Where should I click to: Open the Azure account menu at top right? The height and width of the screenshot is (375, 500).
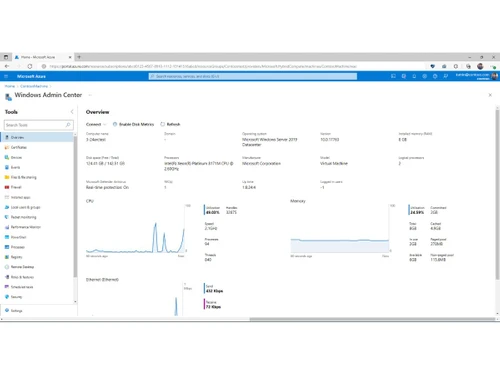pos(477,76)
